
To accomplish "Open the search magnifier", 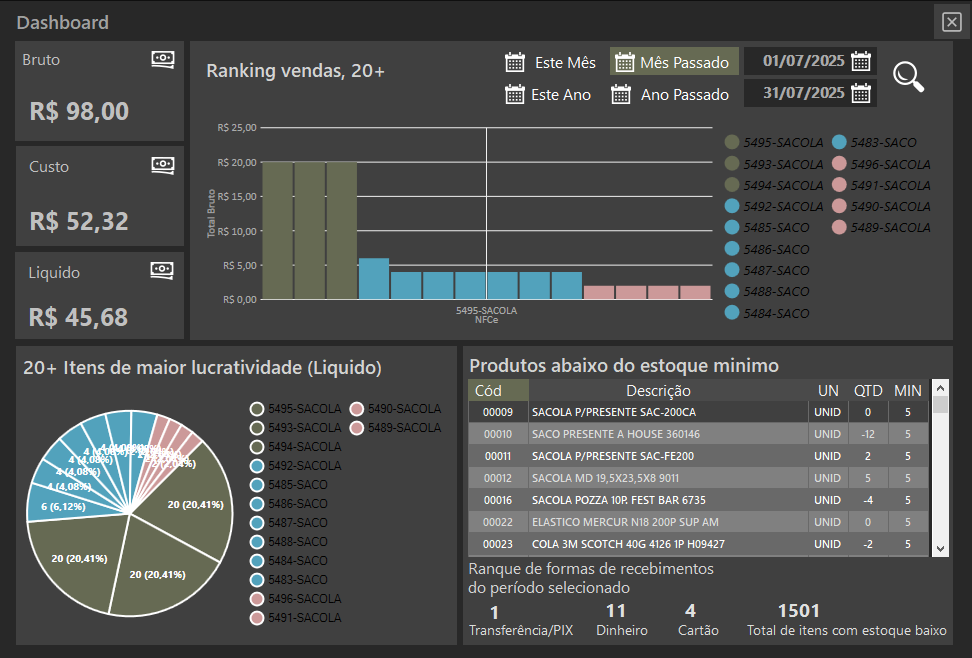I will coord(909,77).
